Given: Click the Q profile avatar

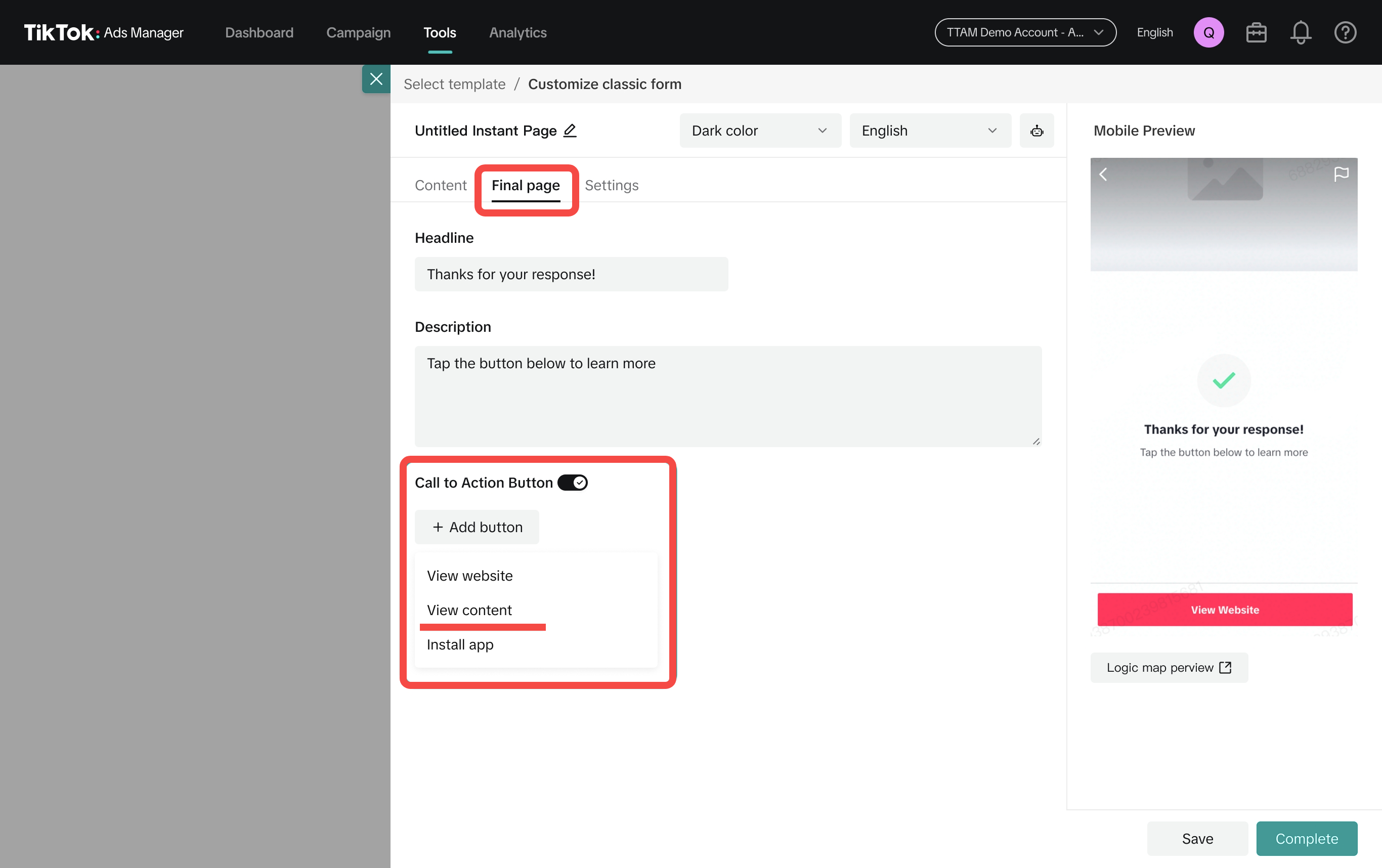Looking at the screenshot, I should coord(1208,32).
